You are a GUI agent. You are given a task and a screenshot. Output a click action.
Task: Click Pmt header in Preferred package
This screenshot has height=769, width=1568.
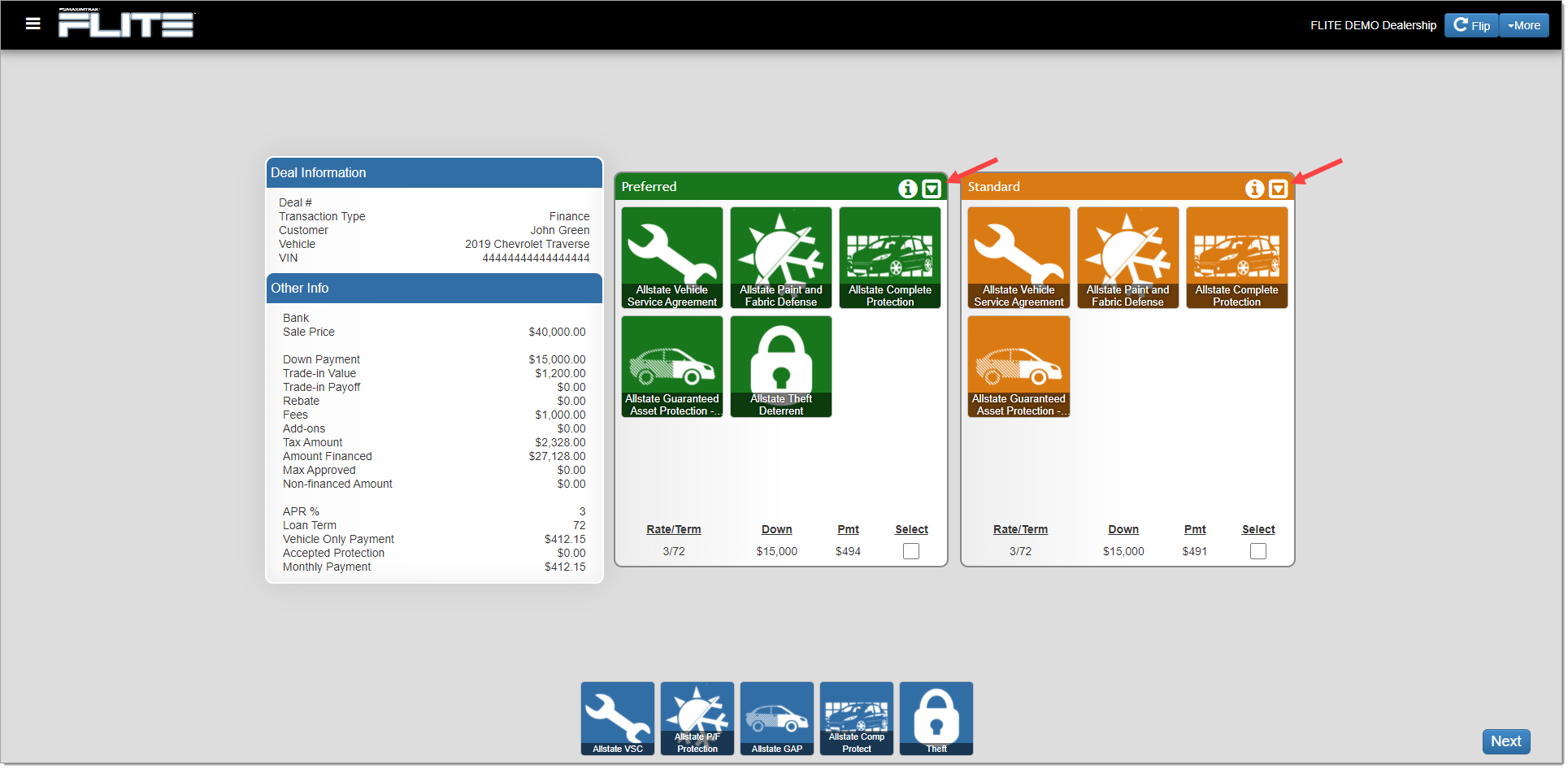tap(849, 529)
